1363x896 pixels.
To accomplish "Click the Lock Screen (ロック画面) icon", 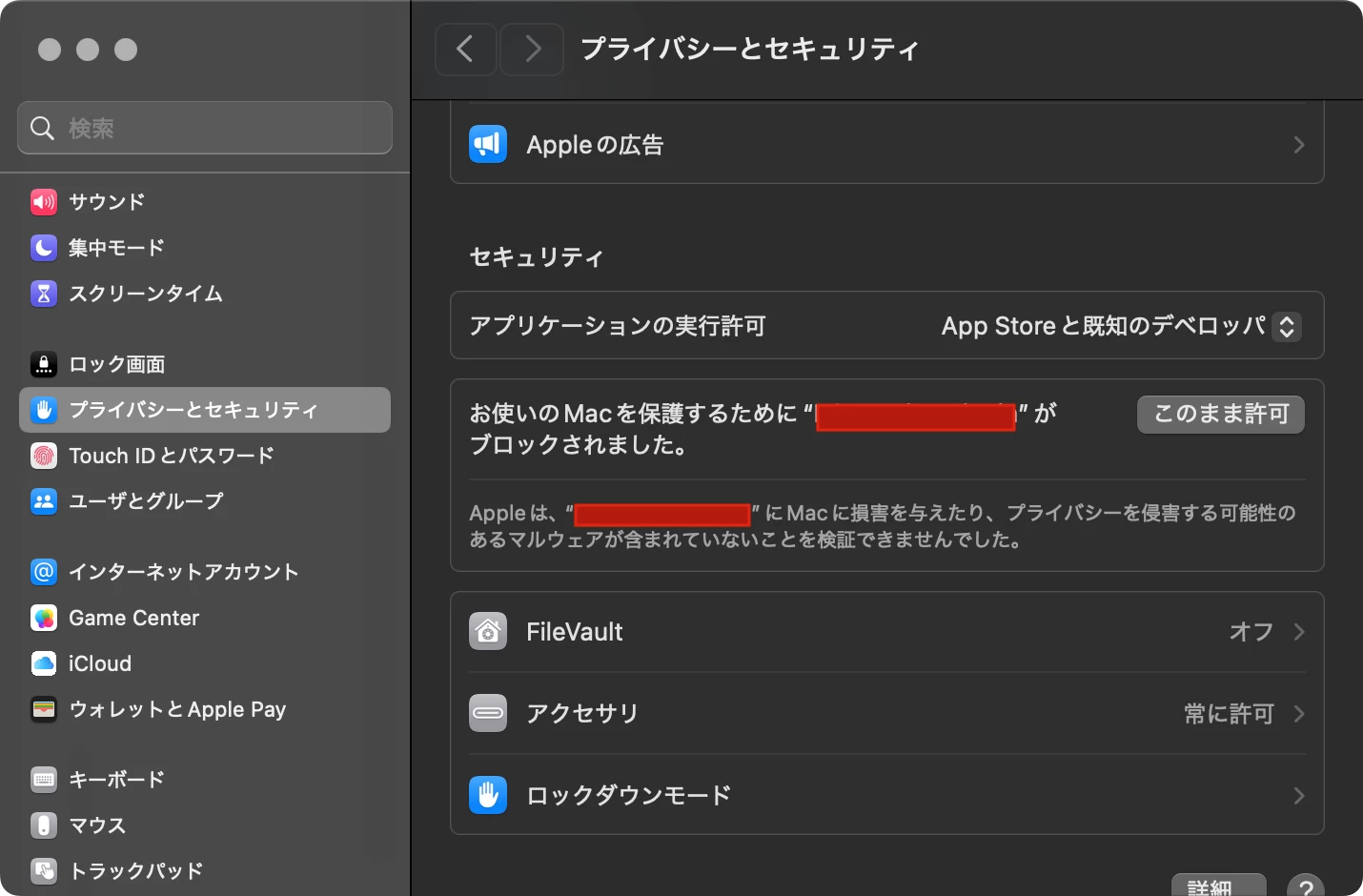I will [44, 364].
